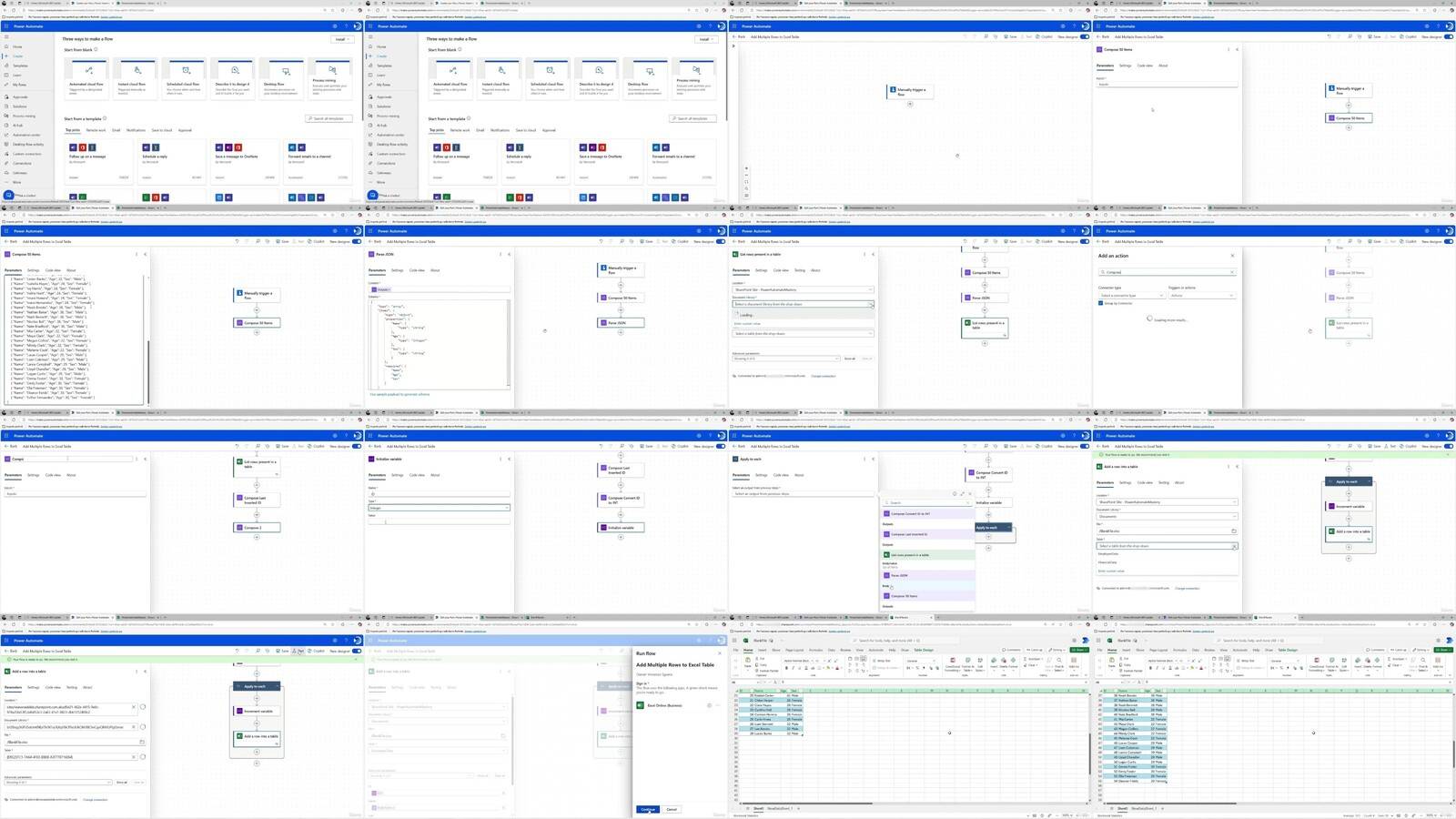The width and height of the screenshot is (1456, 819).
Task: Click 'Use sample payload to generate schema' link
Action: tap(399, 394)
